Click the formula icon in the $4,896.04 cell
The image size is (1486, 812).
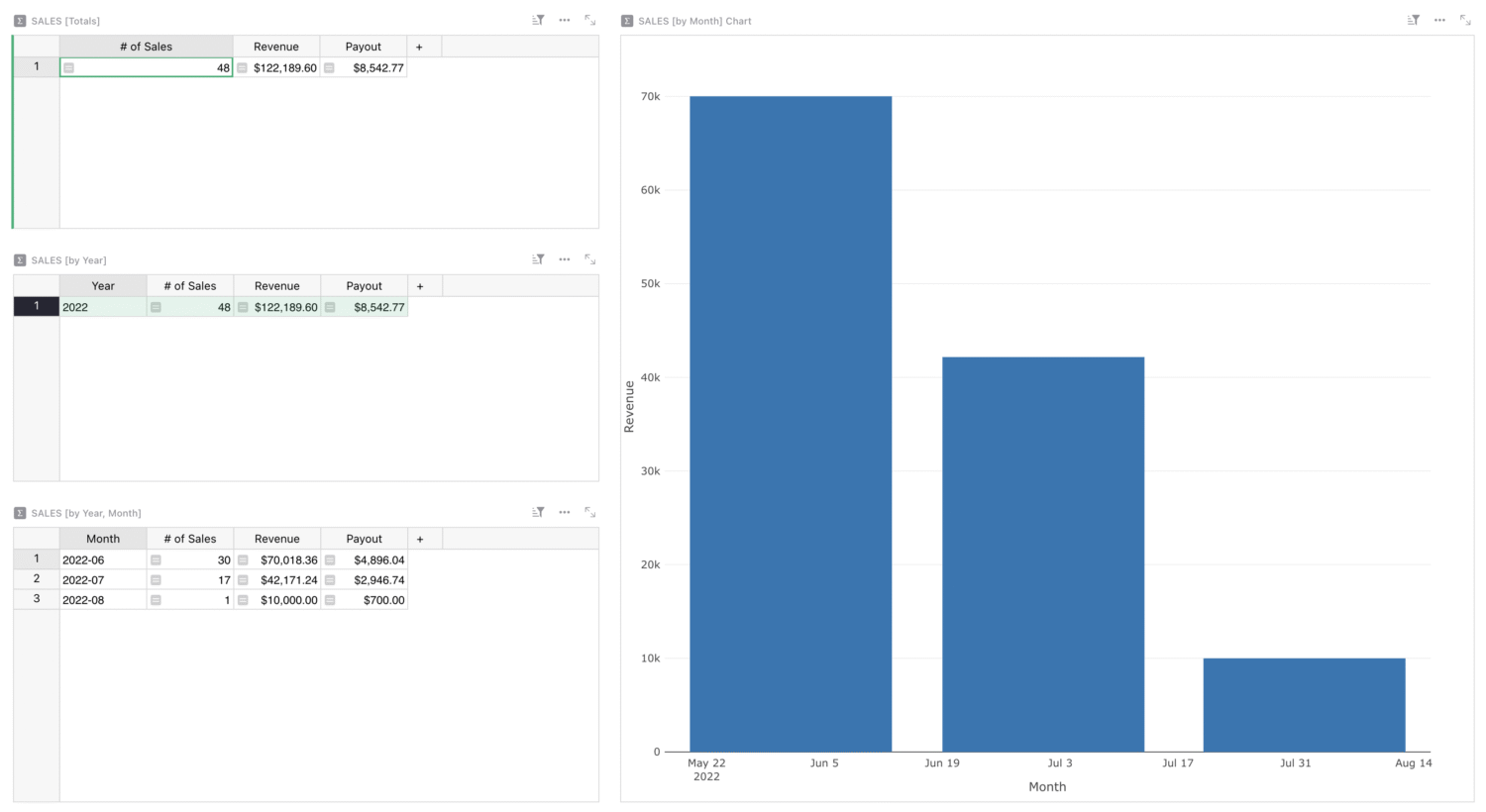[x=330, y=560]
